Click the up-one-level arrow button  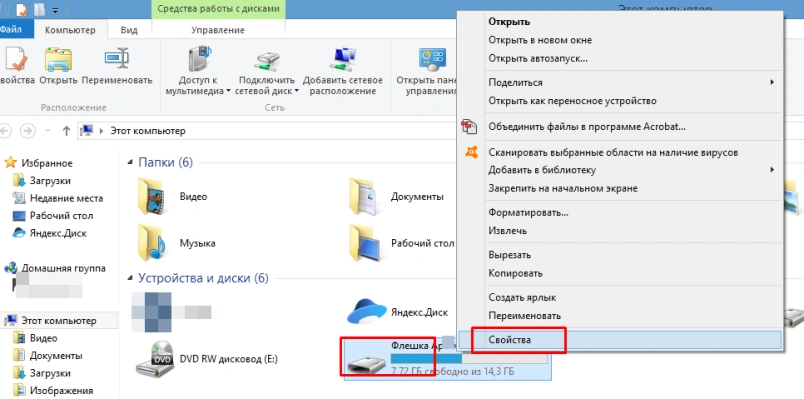tap(66, 131)
